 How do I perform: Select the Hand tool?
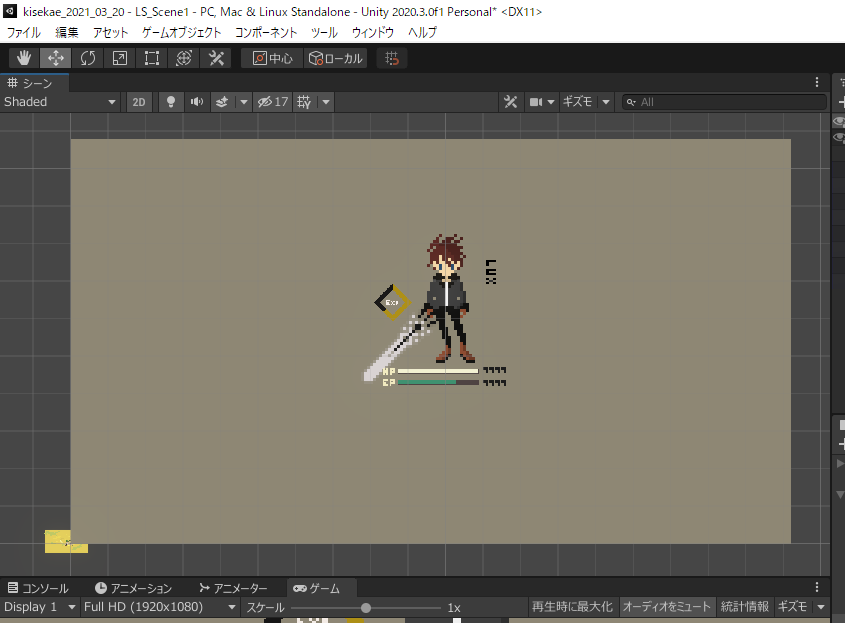tap(24, 58)
